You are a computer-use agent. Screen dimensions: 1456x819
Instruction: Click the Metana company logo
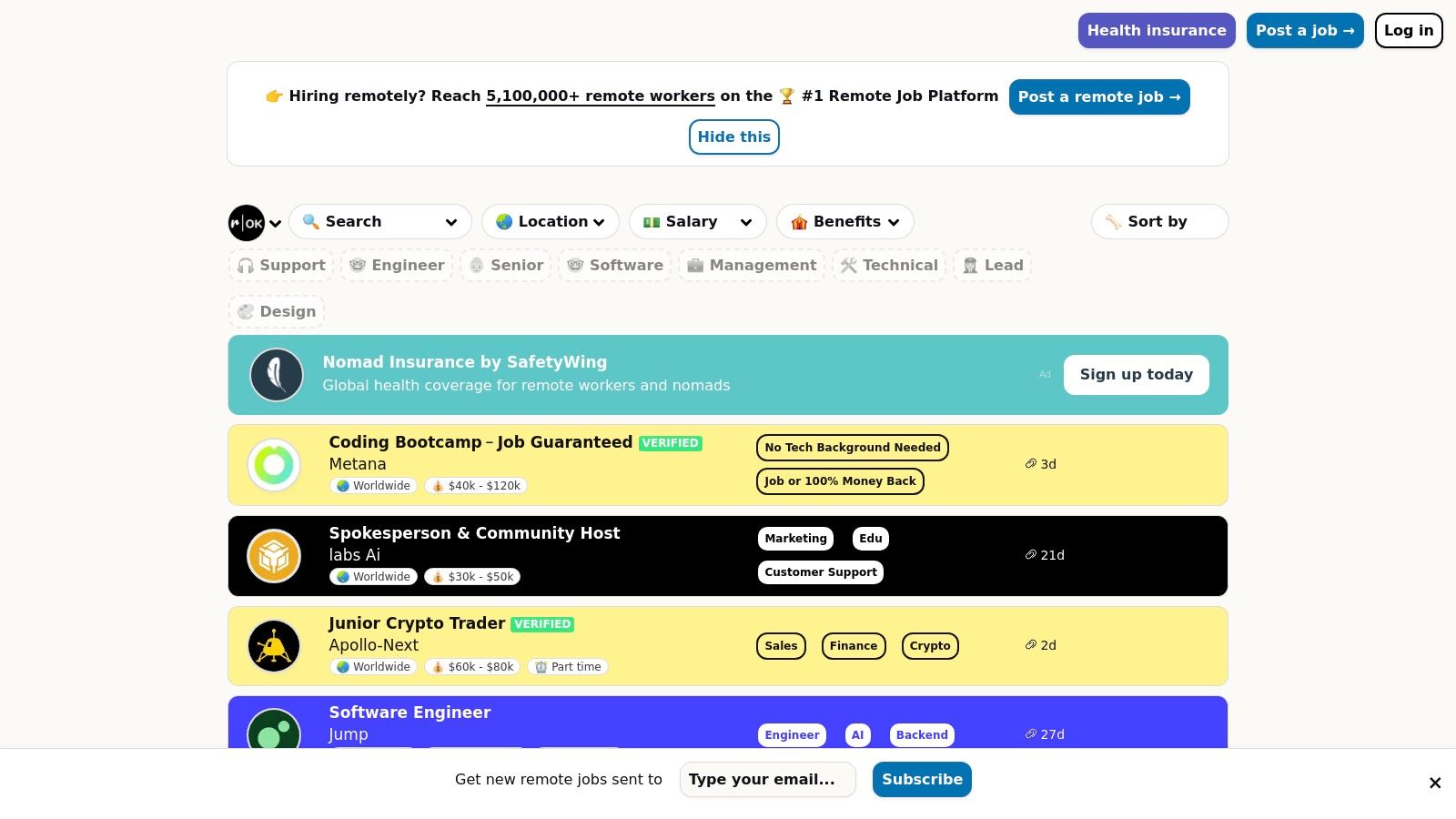[x=274, y=465]
